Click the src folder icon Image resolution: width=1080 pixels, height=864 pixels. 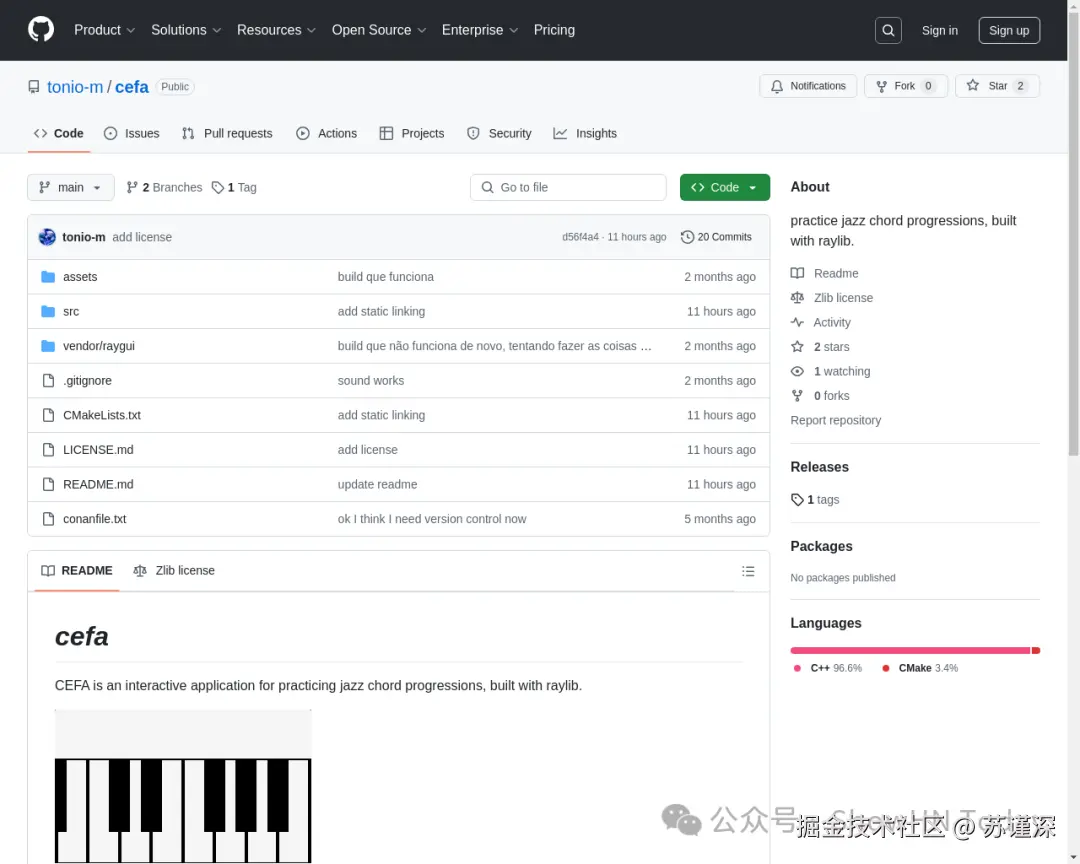pos(48,311)
